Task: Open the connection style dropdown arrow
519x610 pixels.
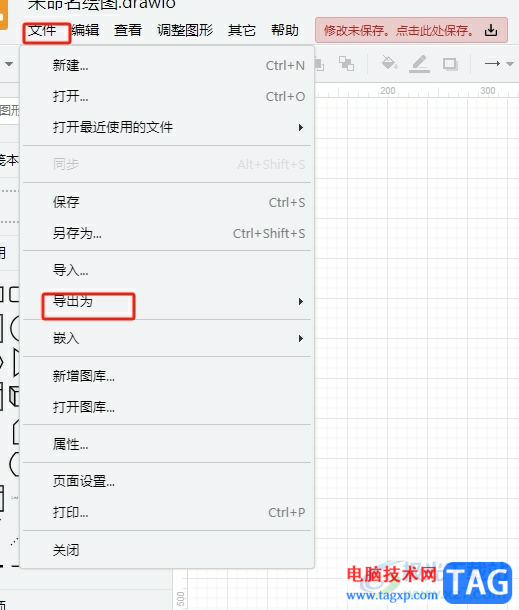Action: [510, 63]
